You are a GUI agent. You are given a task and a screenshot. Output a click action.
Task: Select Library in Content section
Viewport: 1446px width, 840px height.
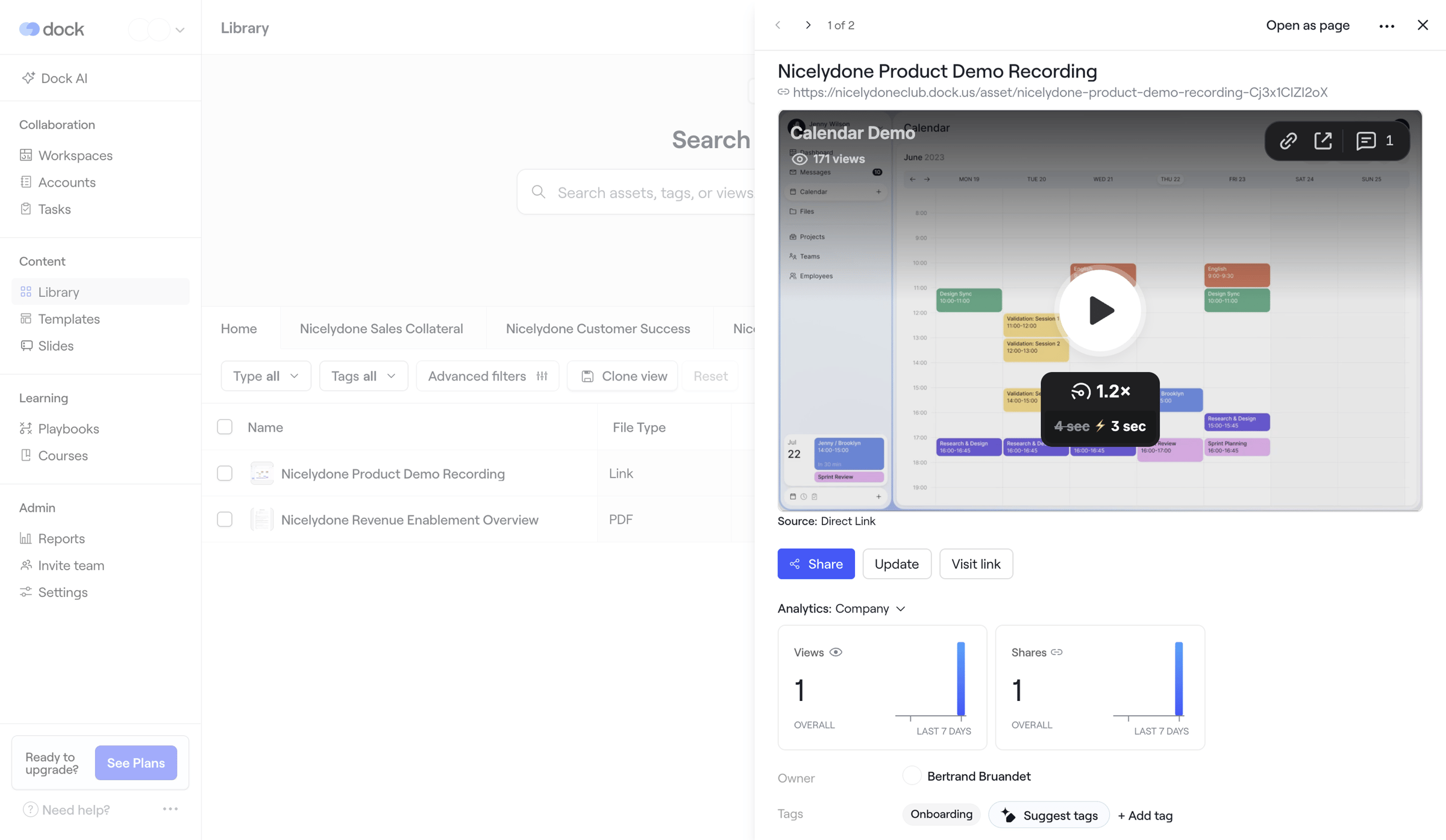pyautogui.click(x=101, y=292)
